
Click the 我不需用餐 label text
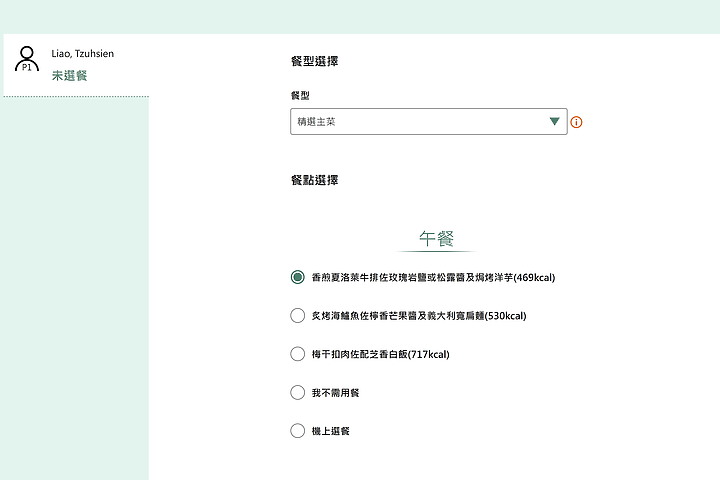pyautogui.click(x=335, y=393)
